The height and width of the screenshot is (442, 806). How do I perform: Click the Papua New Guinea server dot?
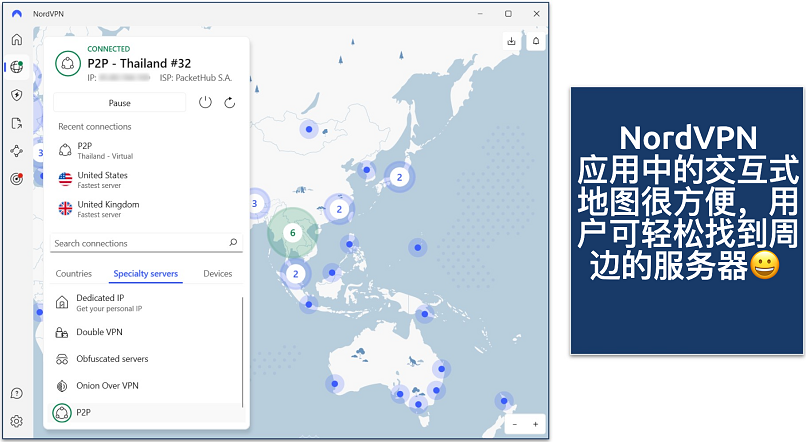(425, 314)
